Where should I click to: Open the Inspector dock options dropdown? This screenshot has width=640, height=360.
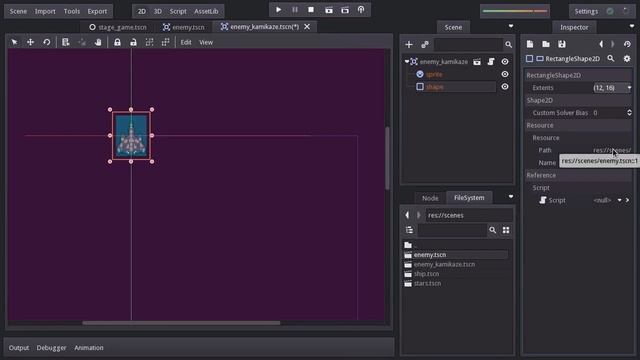(x=632, y=26)
